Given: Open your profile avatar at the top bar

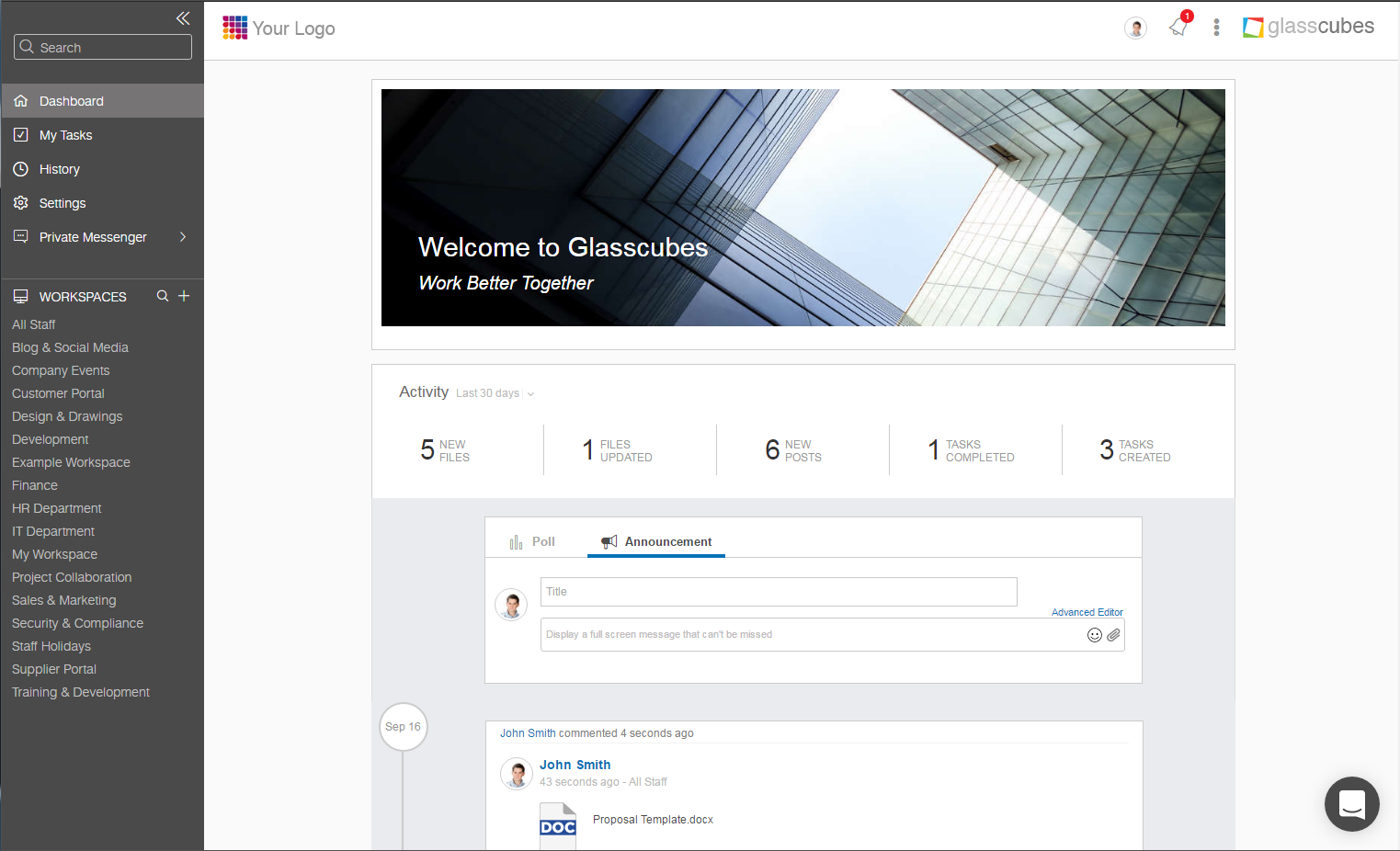Looking at the screenshot, I should pos(1135,28).
